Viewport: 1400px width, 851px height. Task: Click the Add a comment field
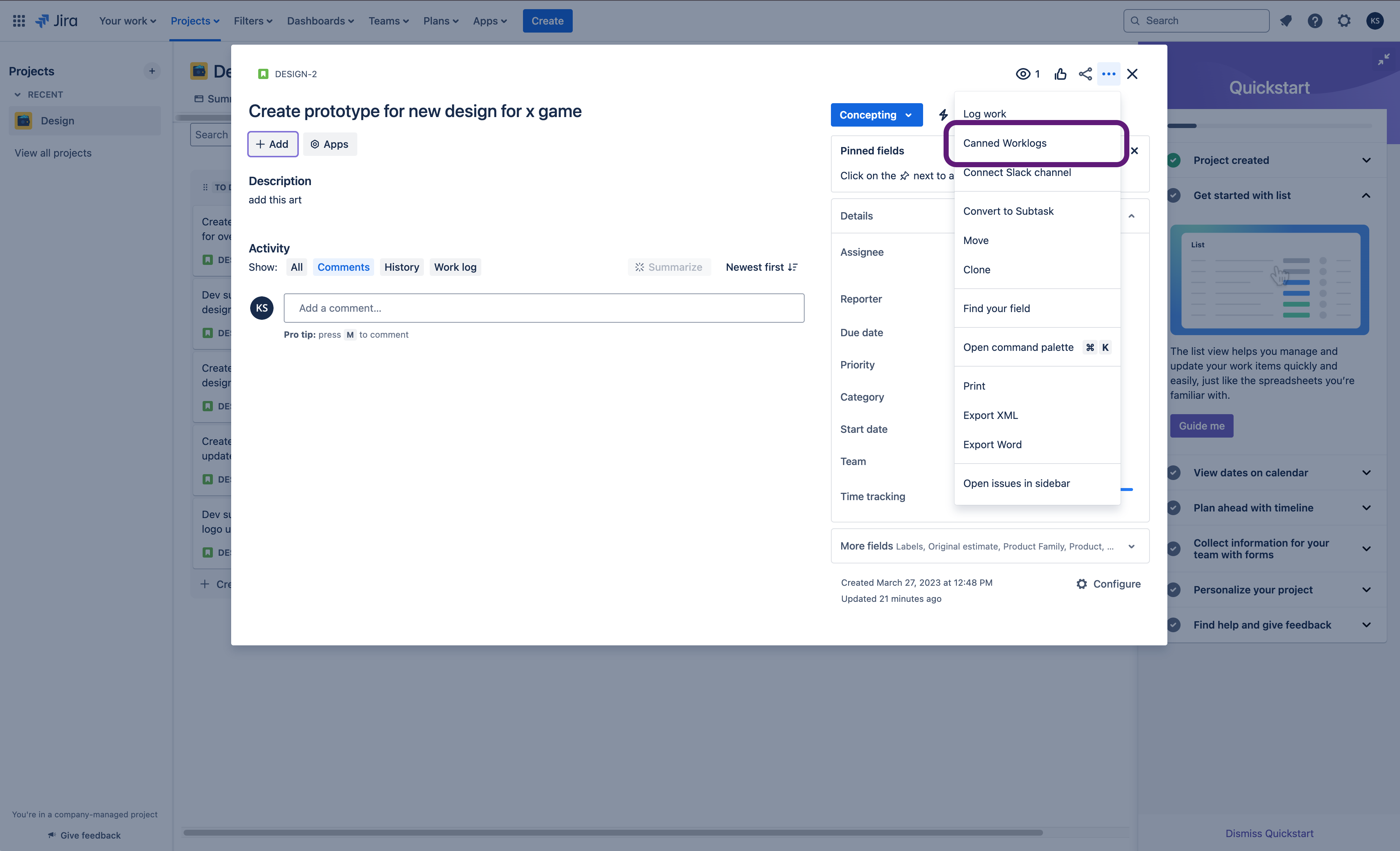click(x=544, y=308)
